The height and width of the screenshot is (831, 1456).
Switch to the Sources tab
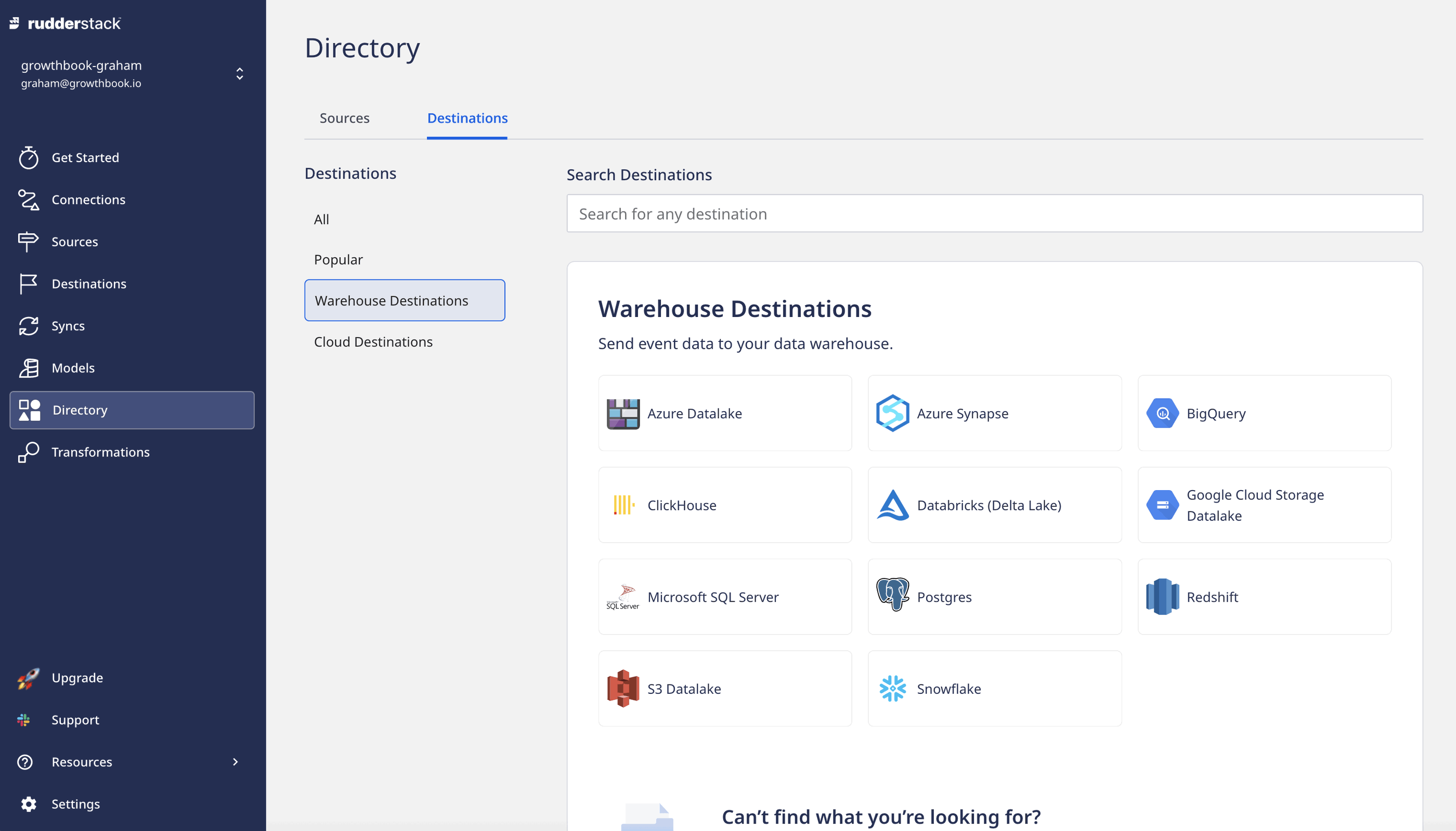point(344,117)
